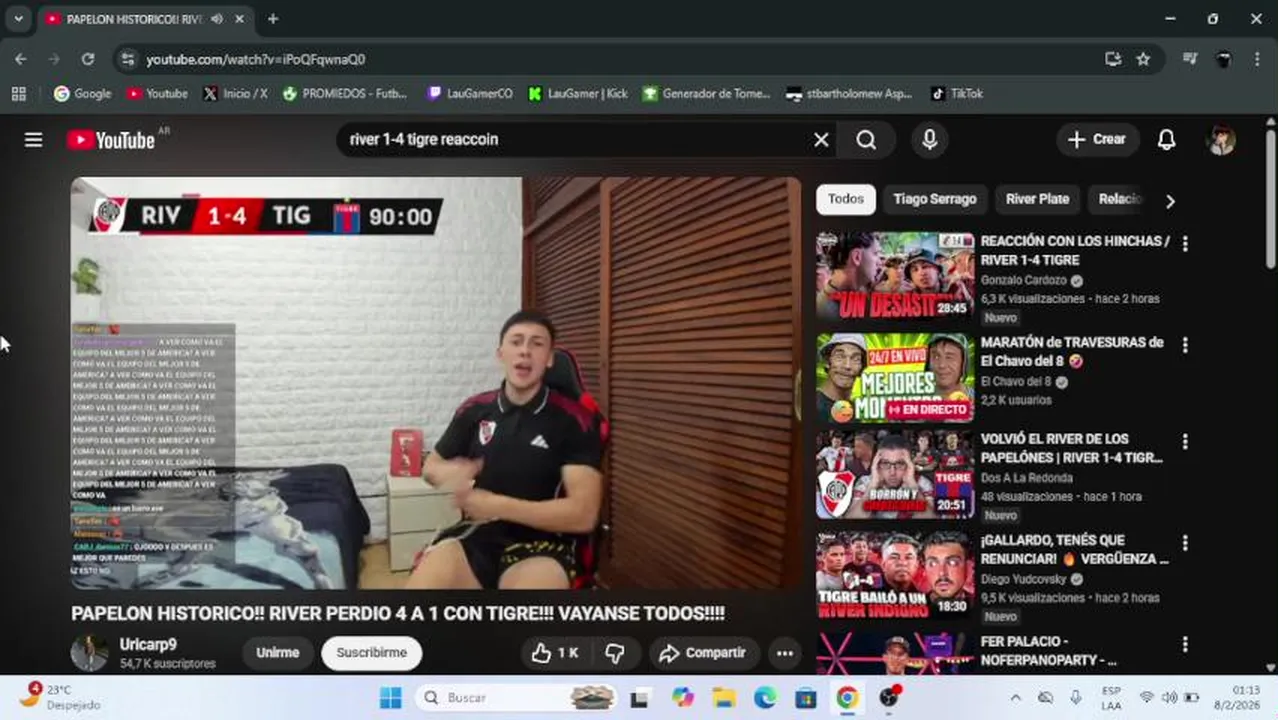Expand the system tray hidden icons chevron
The height and width of the screenshot is (720, 1278).
click(1015, 698)
